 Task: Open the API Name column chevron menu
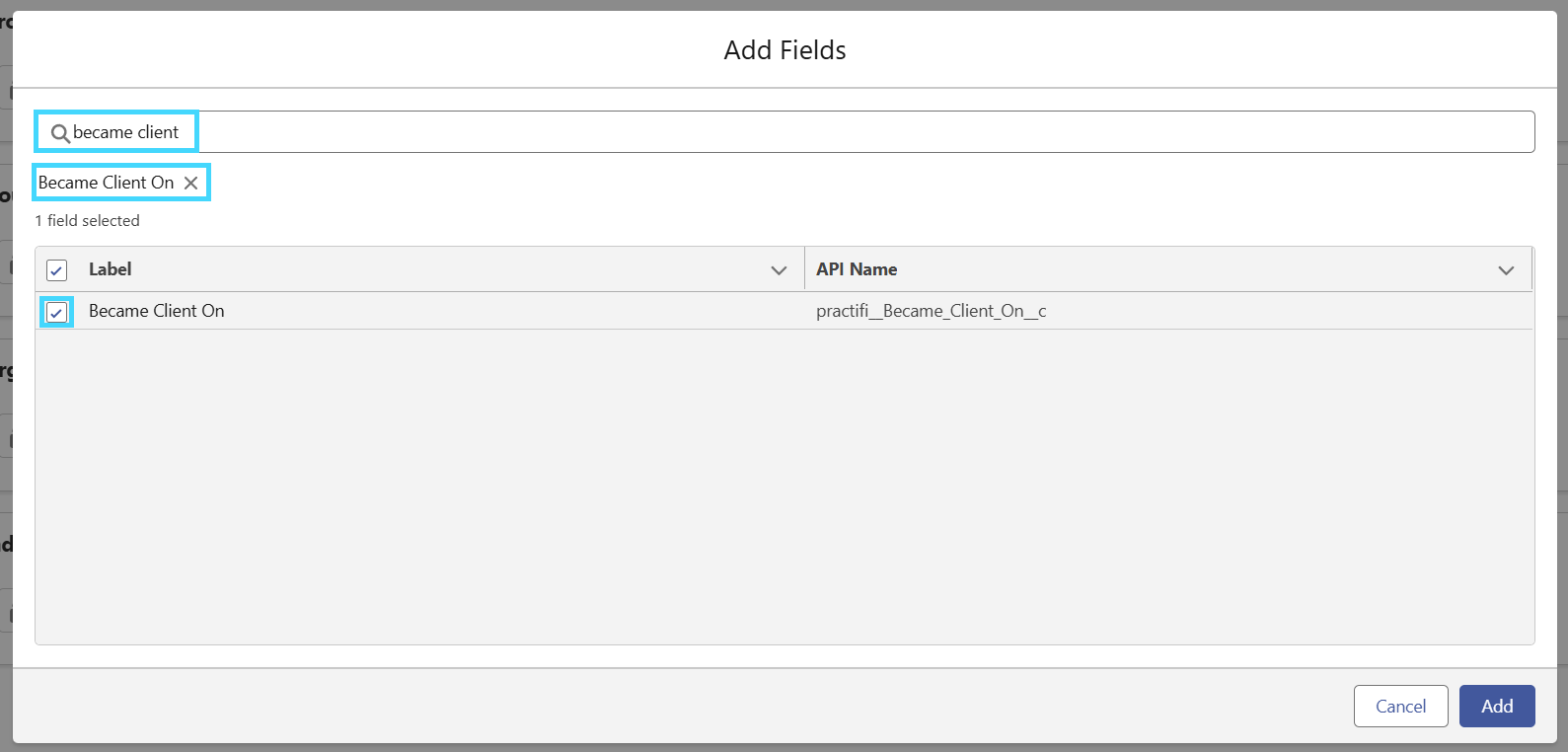tap(1506, 270)
